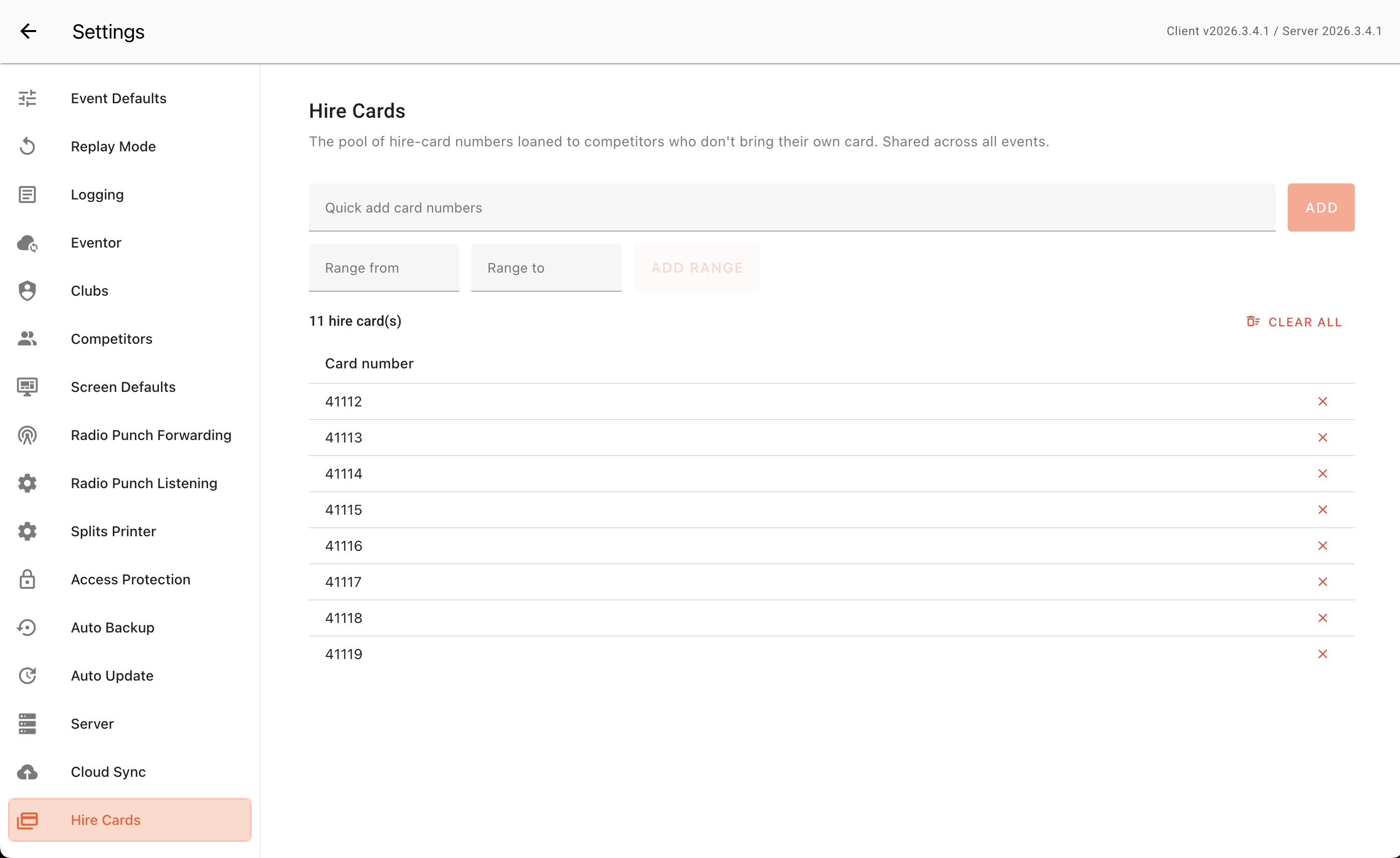Delete hire card 41115
The width and height of the screenshot is (1400, 858).
pyautogui.click(x=1323, y=510)
